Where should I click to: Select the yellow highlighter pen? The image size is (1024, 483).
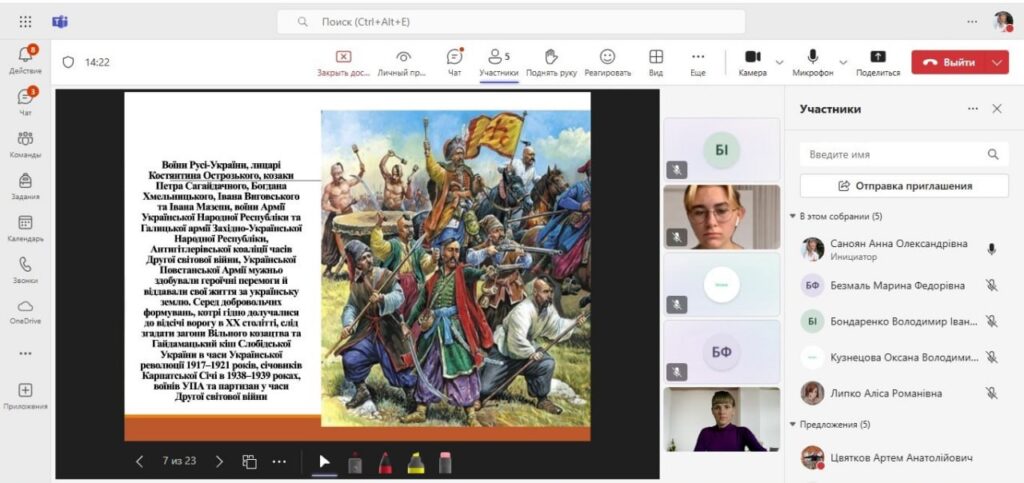point(415,461)
